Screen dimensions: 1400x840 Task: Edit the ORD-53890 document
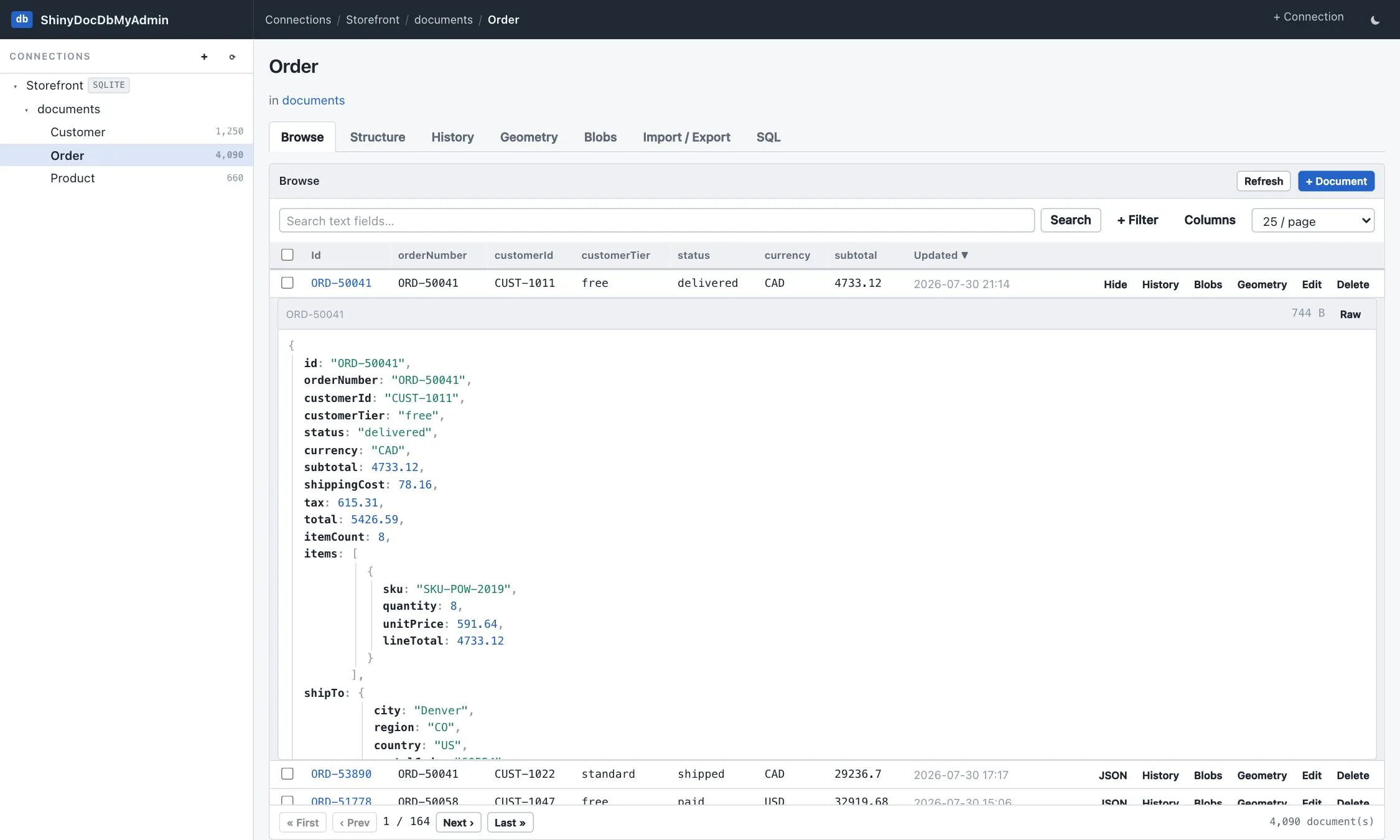[x=1312, y=775]
